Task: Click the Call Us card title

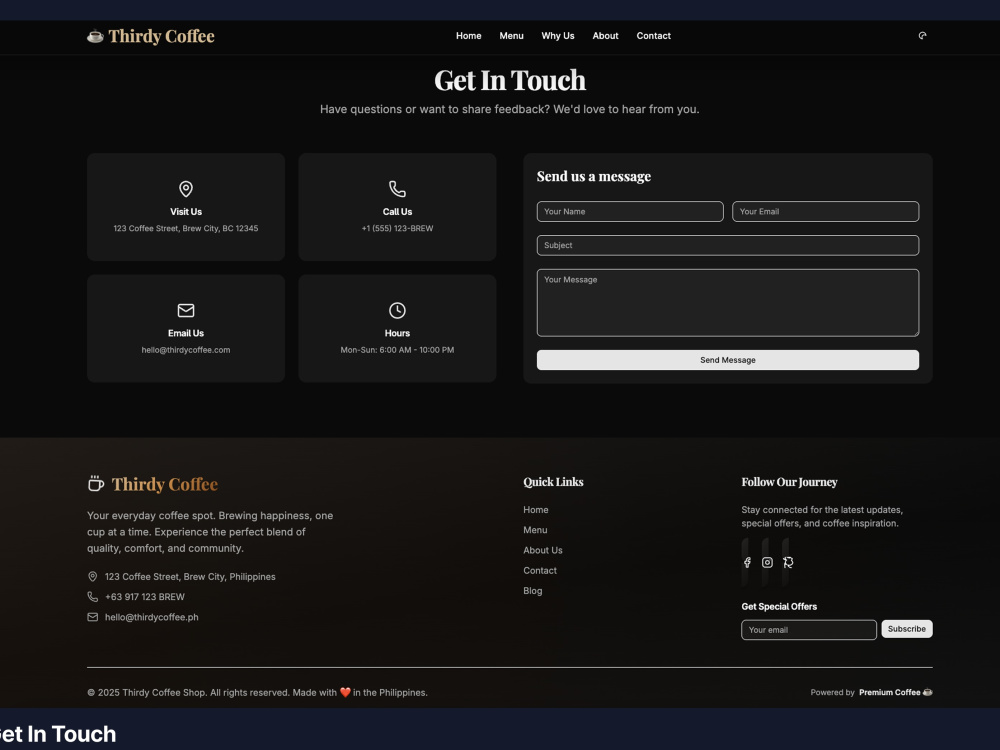Action: click(397, 212)
